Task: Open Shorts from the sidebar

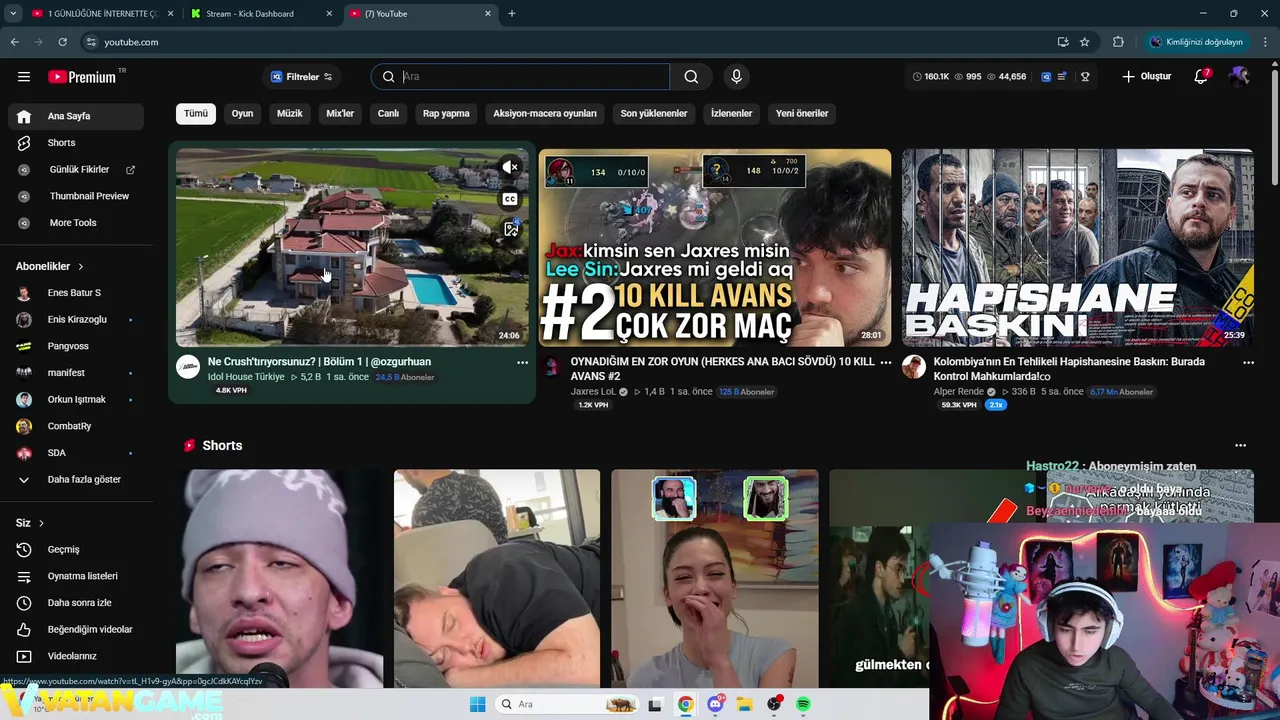Action: (76, 143)
